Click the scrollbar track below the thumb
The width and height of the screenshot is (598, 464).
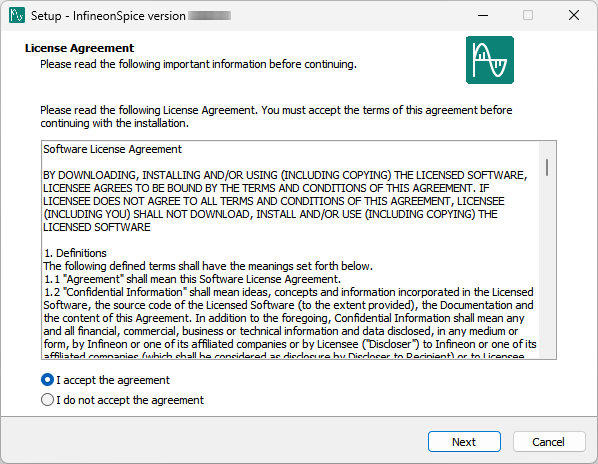click(x=547, y=267)
